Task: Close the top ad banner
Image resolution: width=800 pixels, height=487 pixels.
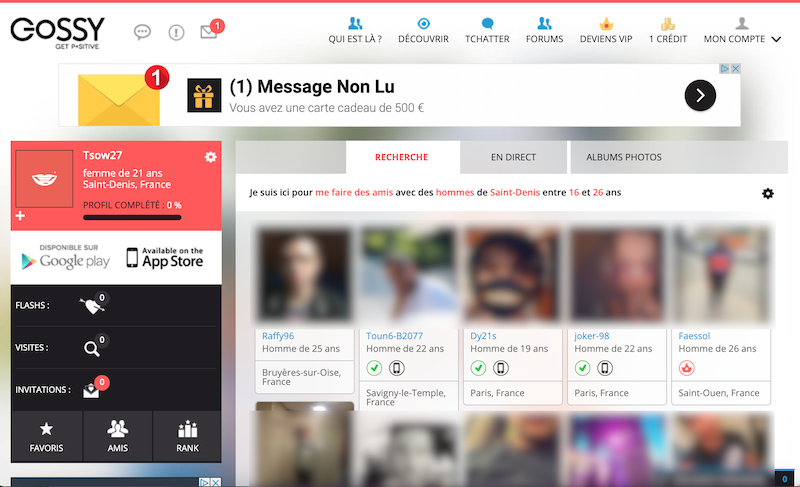Action: (735, 69)
